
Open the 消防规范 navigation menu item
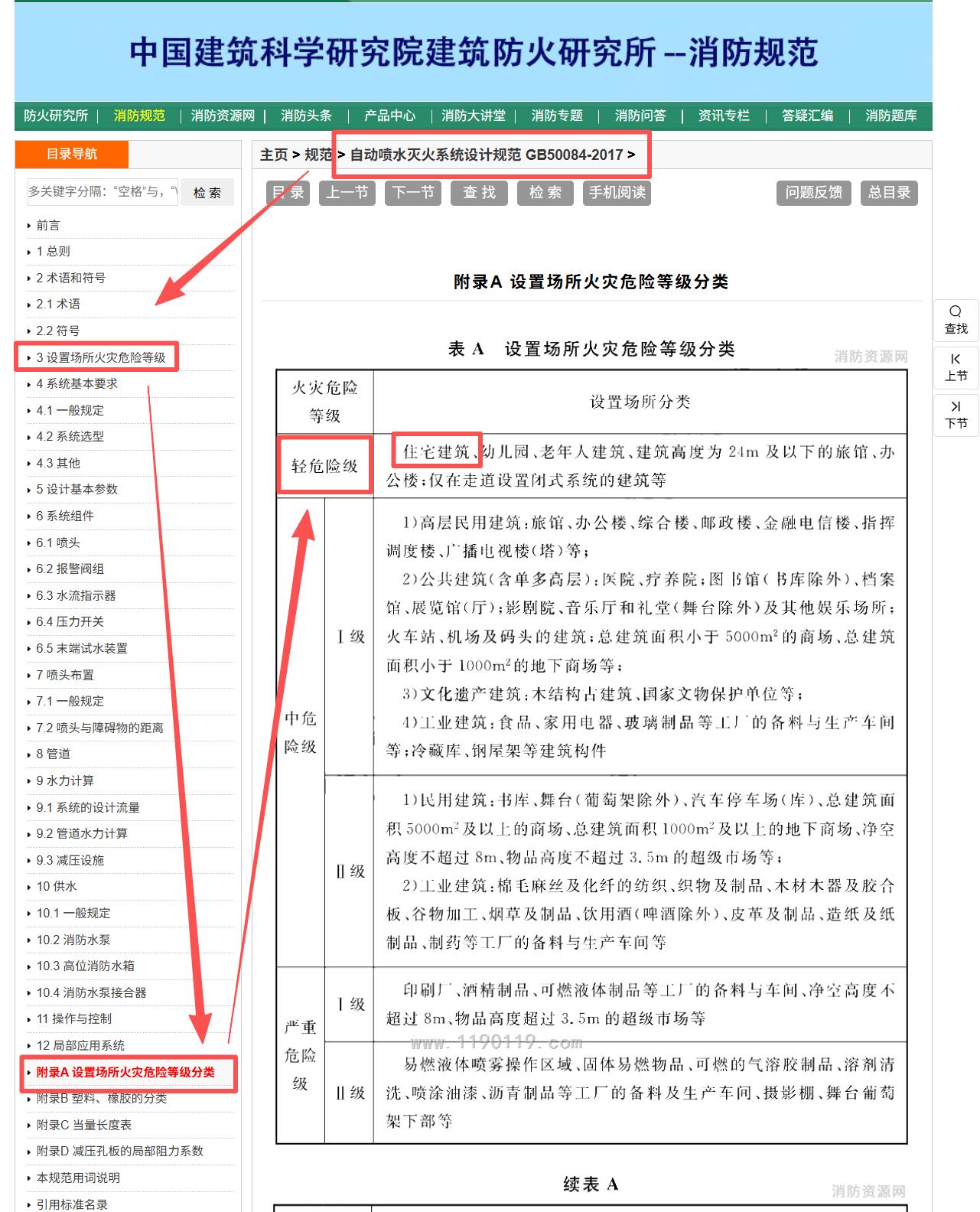(139, 116)
